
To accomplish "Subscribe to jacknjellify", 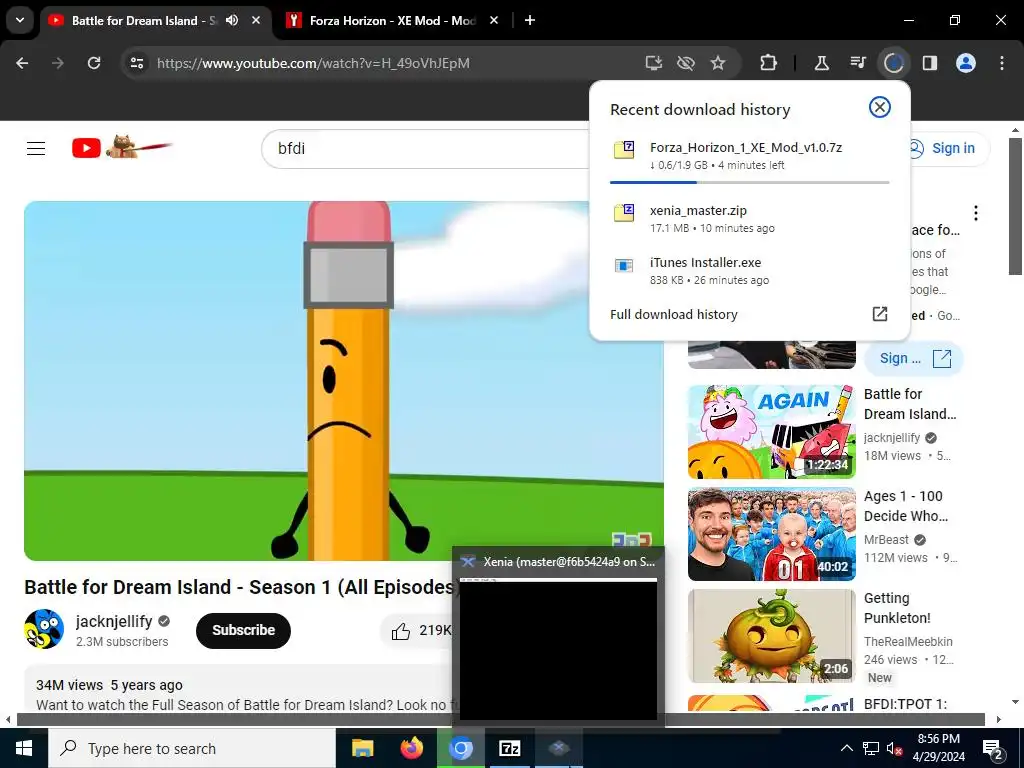I will (243, 630).
